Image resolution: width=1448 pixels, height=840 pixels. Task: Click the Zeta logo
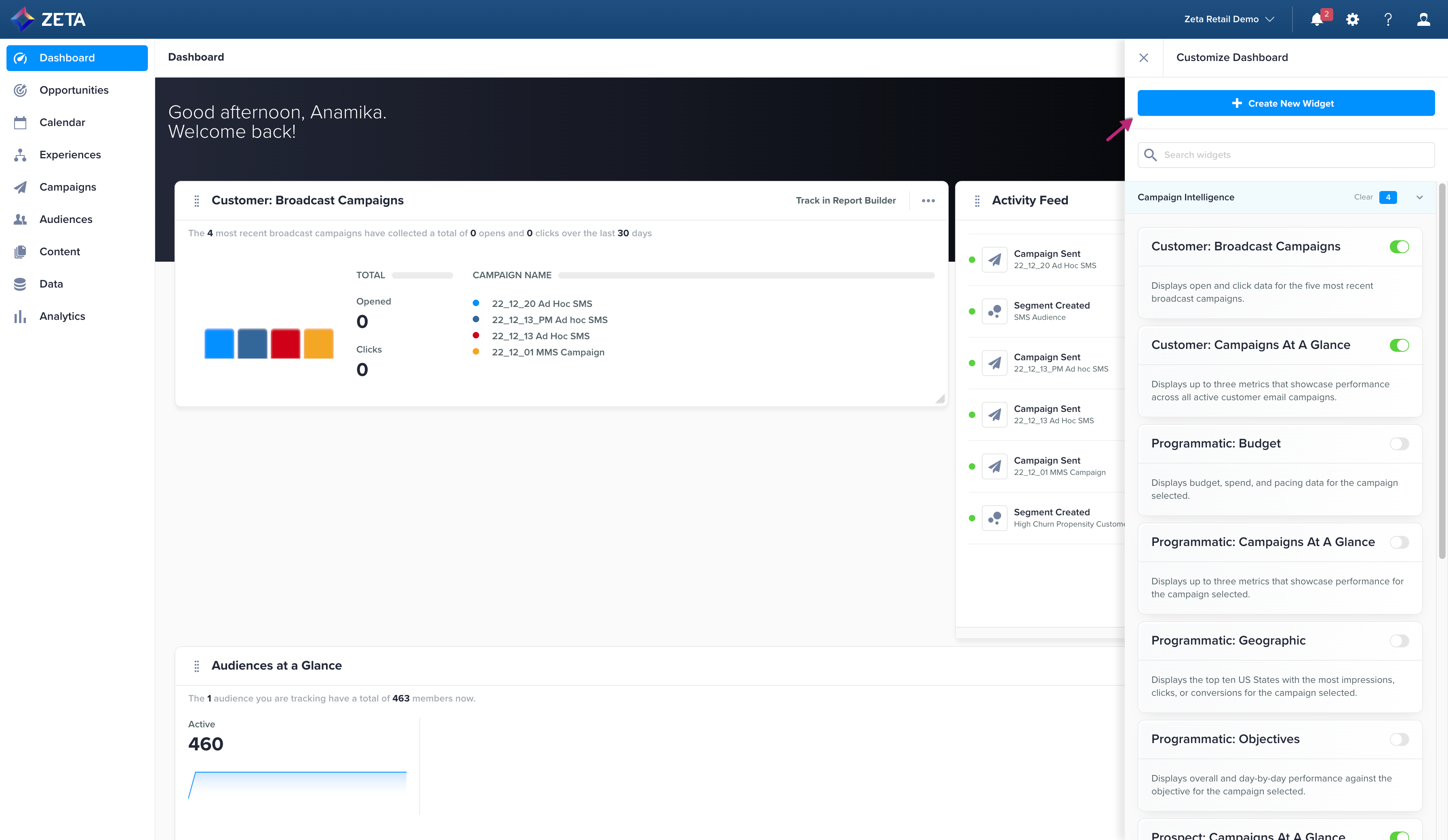coord(48,19)
